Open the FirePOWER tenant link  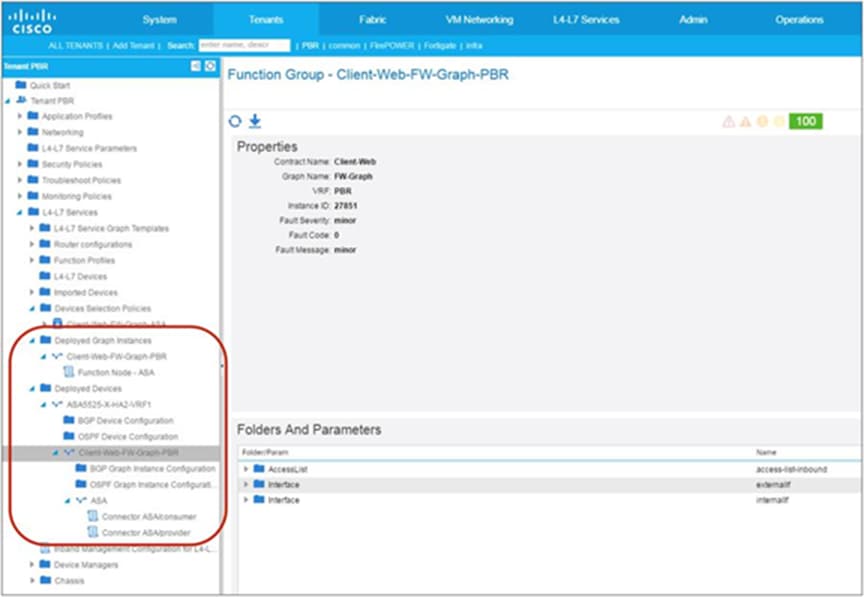coord(392,46)
